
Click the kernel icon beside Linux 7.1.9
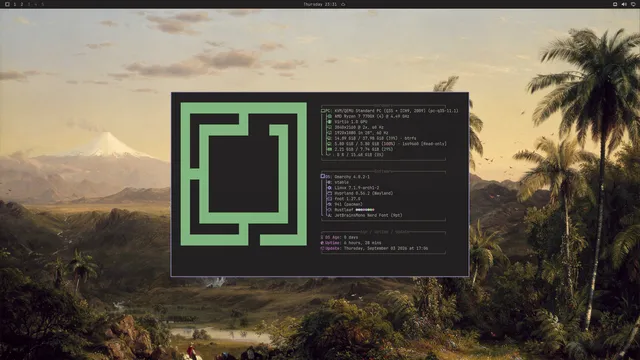[x=329, y=188]
